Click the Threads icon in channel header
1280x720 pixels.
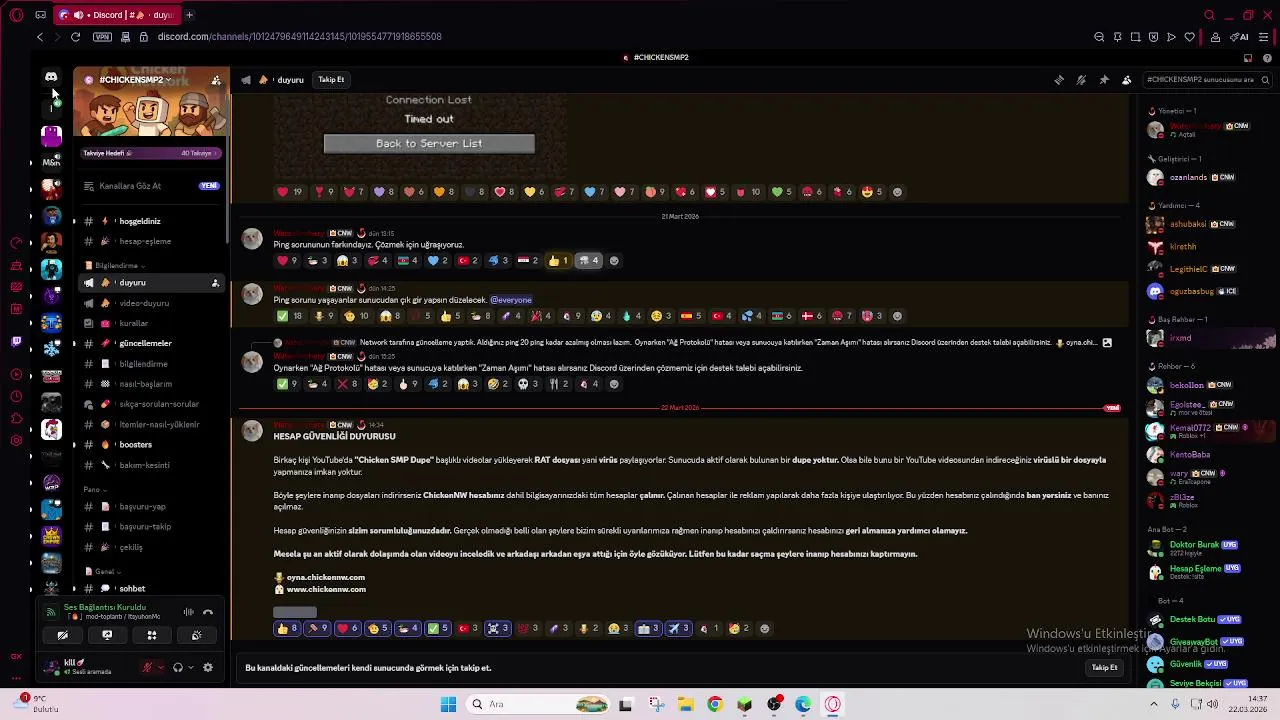1059,80
